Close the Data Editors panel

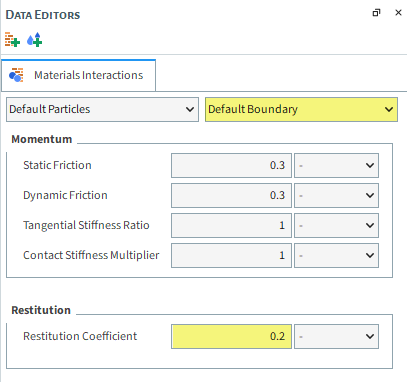[x=398, y=13]
